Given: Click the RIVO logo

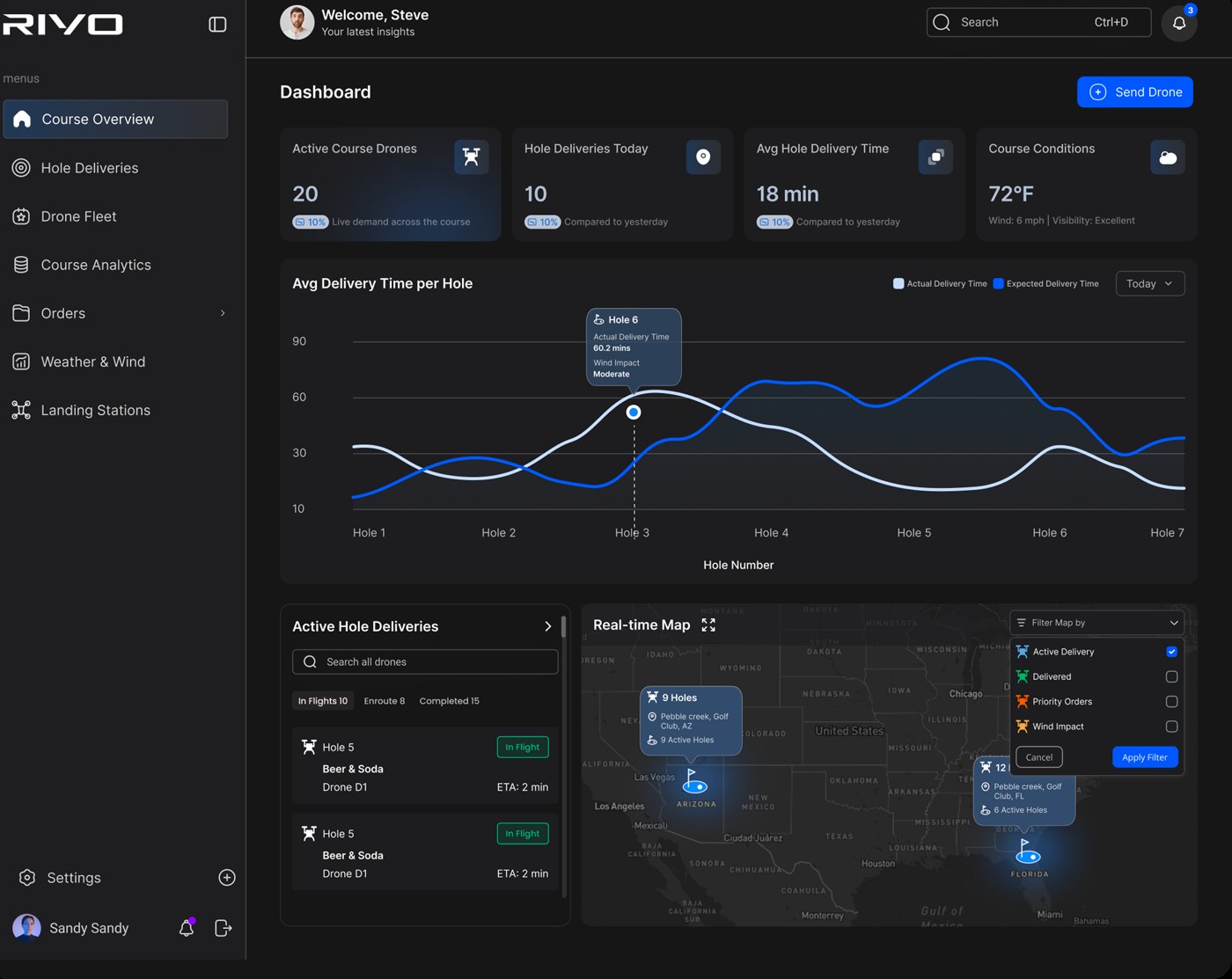Looking at the screenshot, I should click(62, 25).
